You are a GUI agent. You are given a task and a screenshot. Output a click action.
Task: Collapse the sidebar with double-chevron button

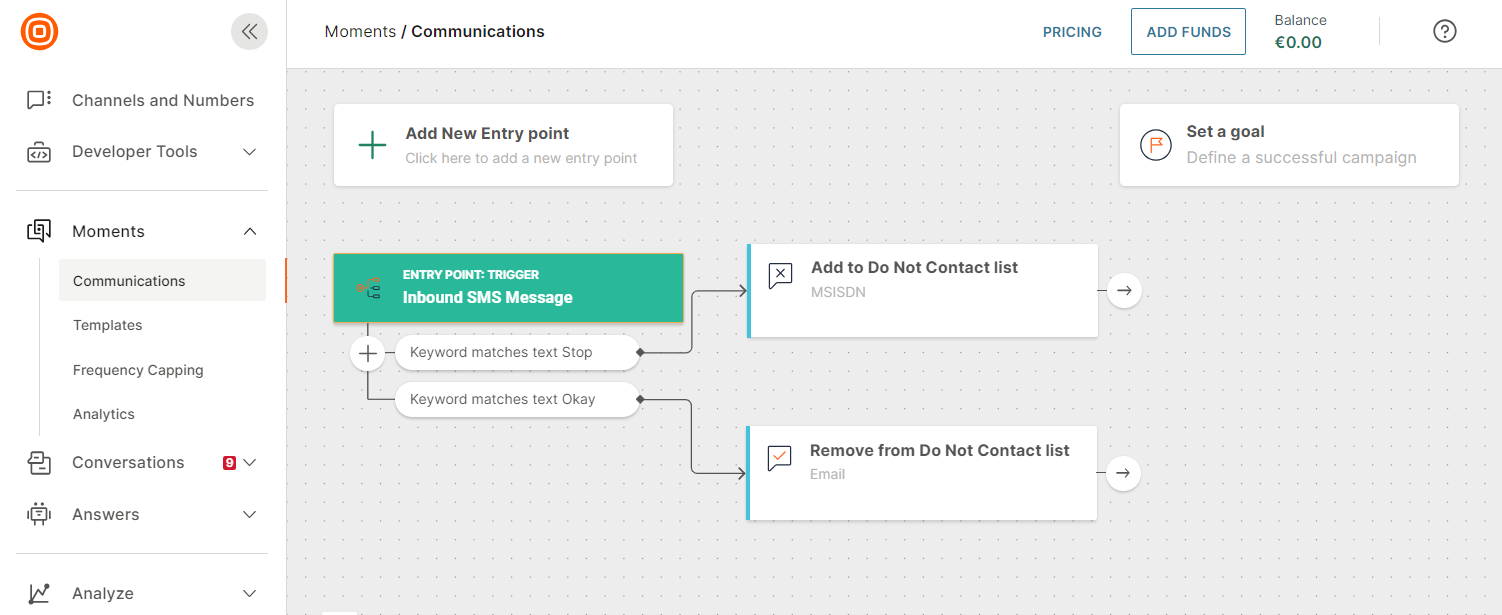point(249,31)
